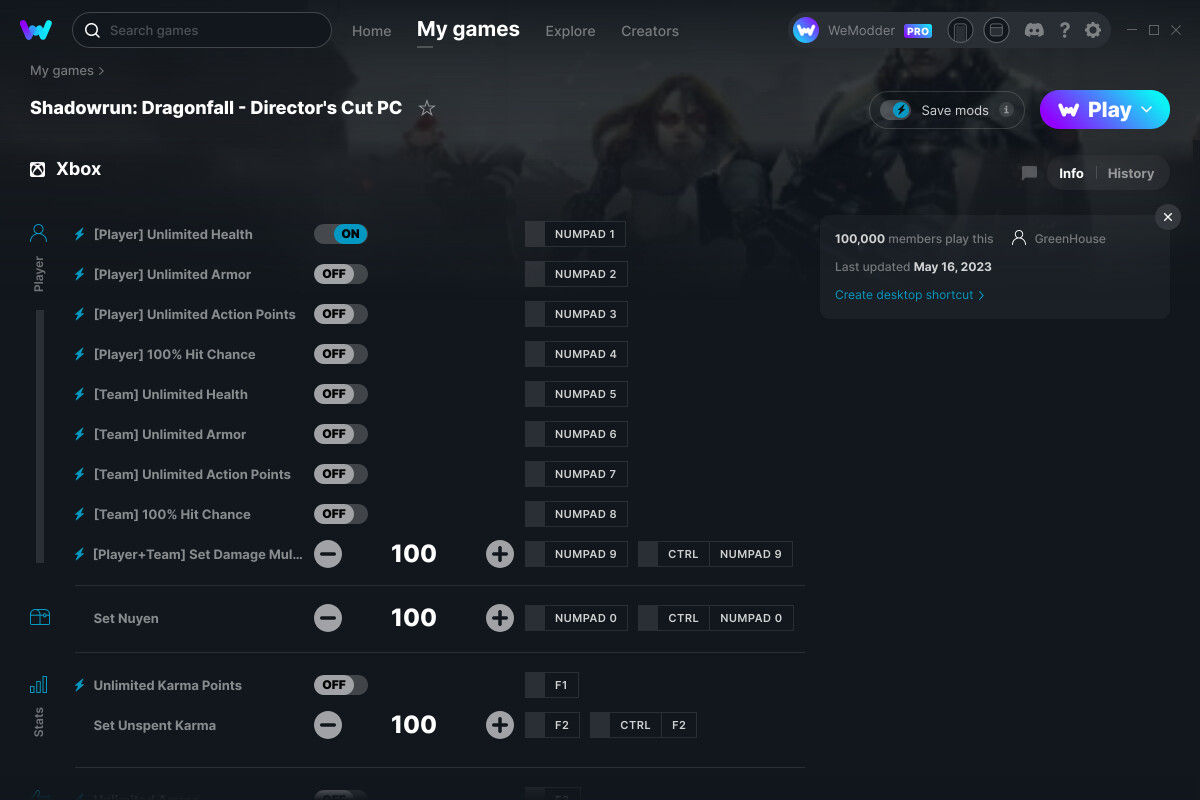Increase the Set Unspent Karma value
This screenshot has width=1200, height=800.
(x=500, y=725)
